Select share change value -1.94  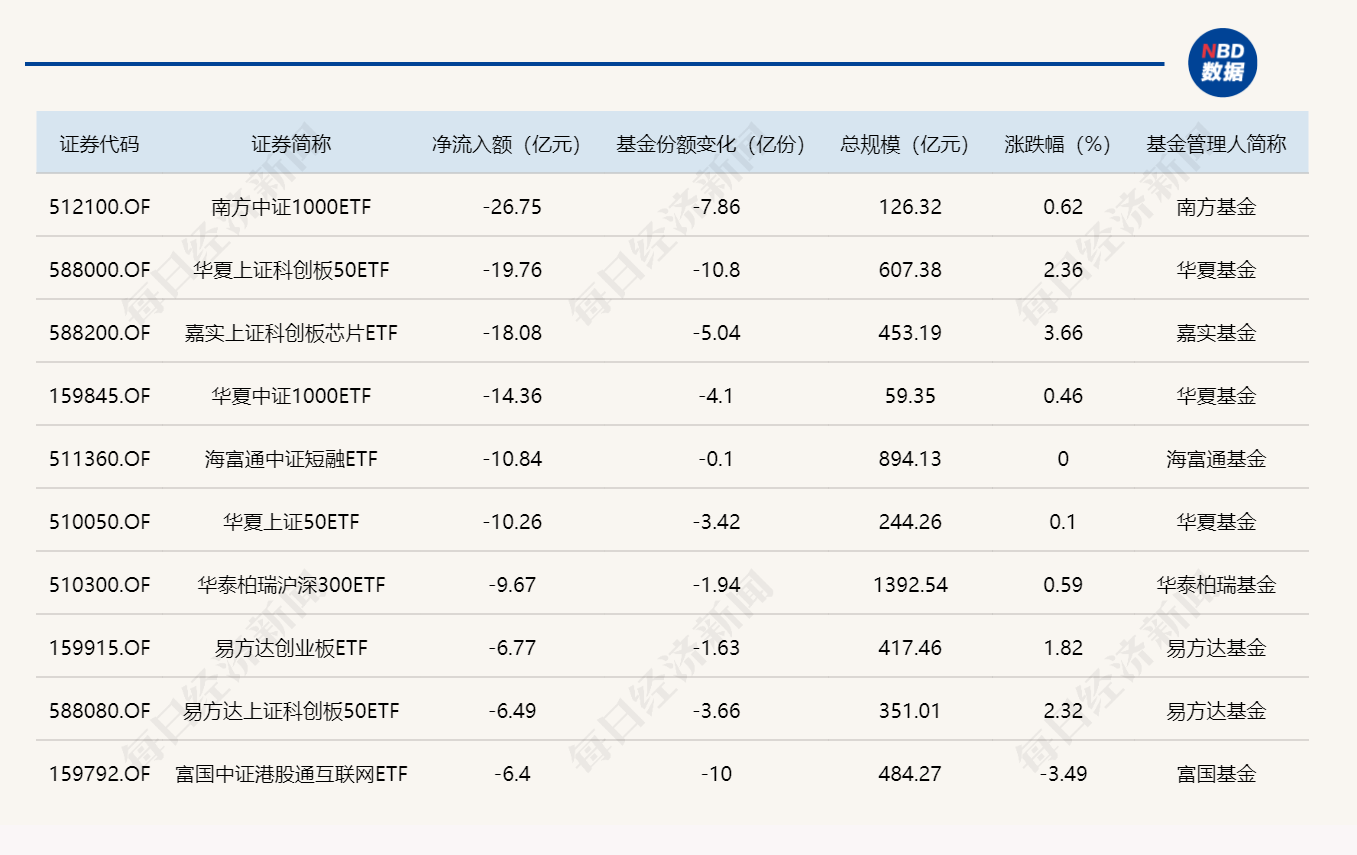point(717,585)
